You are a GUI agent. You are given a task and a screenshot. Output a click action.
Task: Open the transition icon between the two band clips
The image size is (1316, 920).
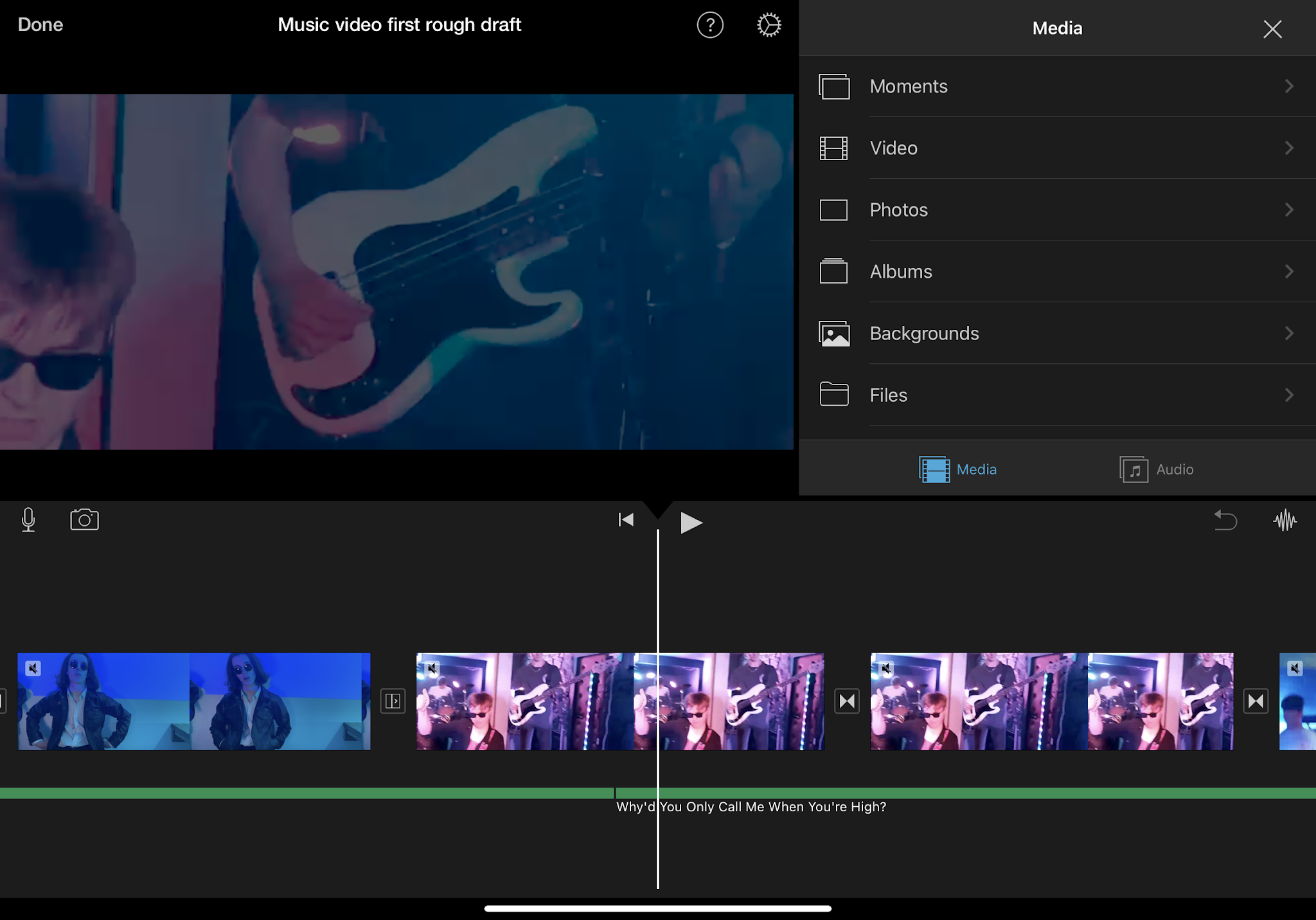click(x=847, y=701)
